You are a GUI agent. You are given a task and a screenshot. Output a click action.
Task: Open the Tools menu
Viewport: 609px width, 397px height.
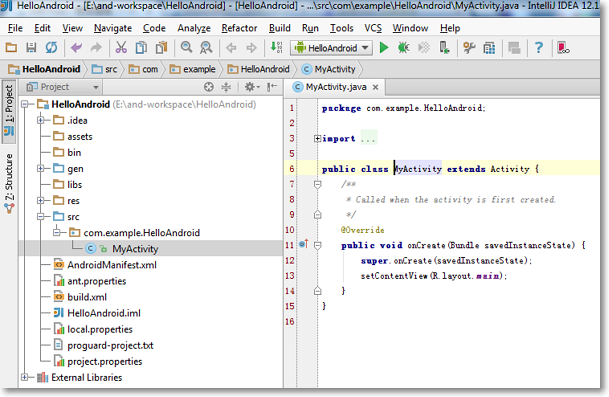(341, 28)
